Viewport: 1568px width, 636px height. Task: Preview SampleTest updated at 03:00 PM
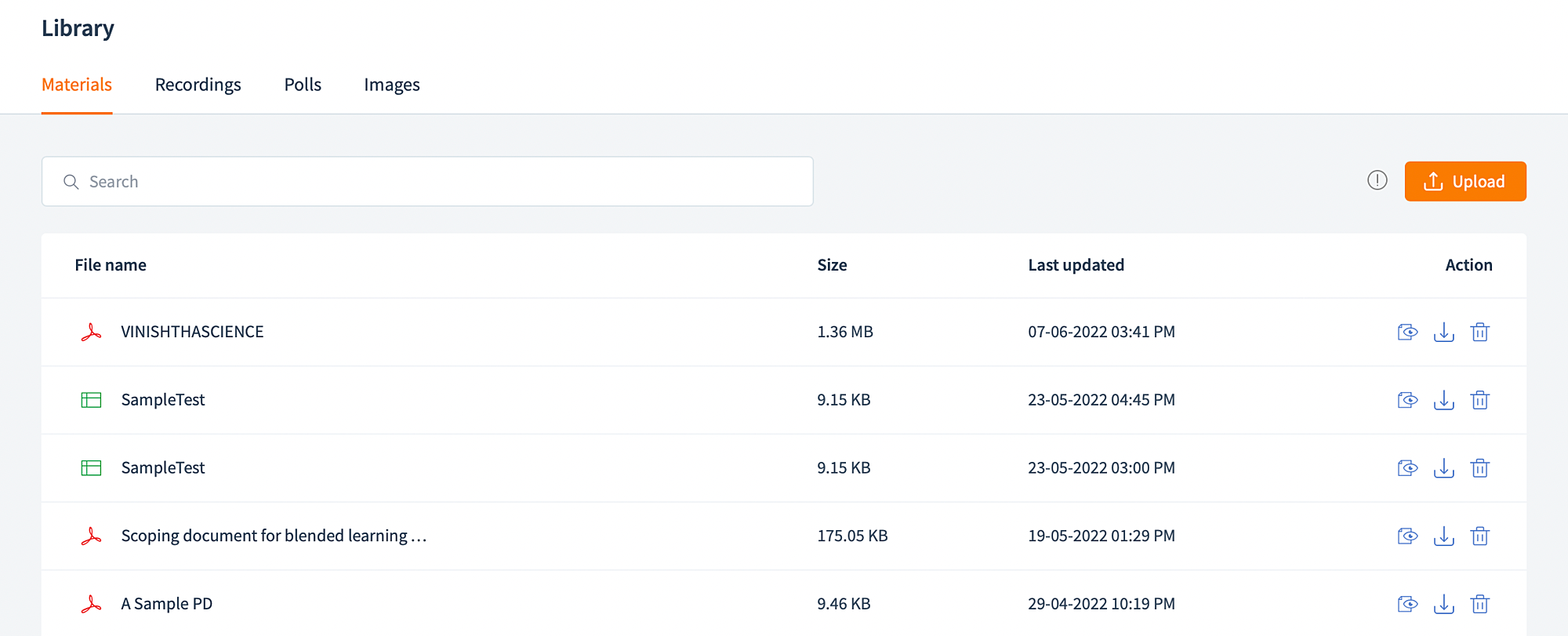click(x=1407, y=468)
